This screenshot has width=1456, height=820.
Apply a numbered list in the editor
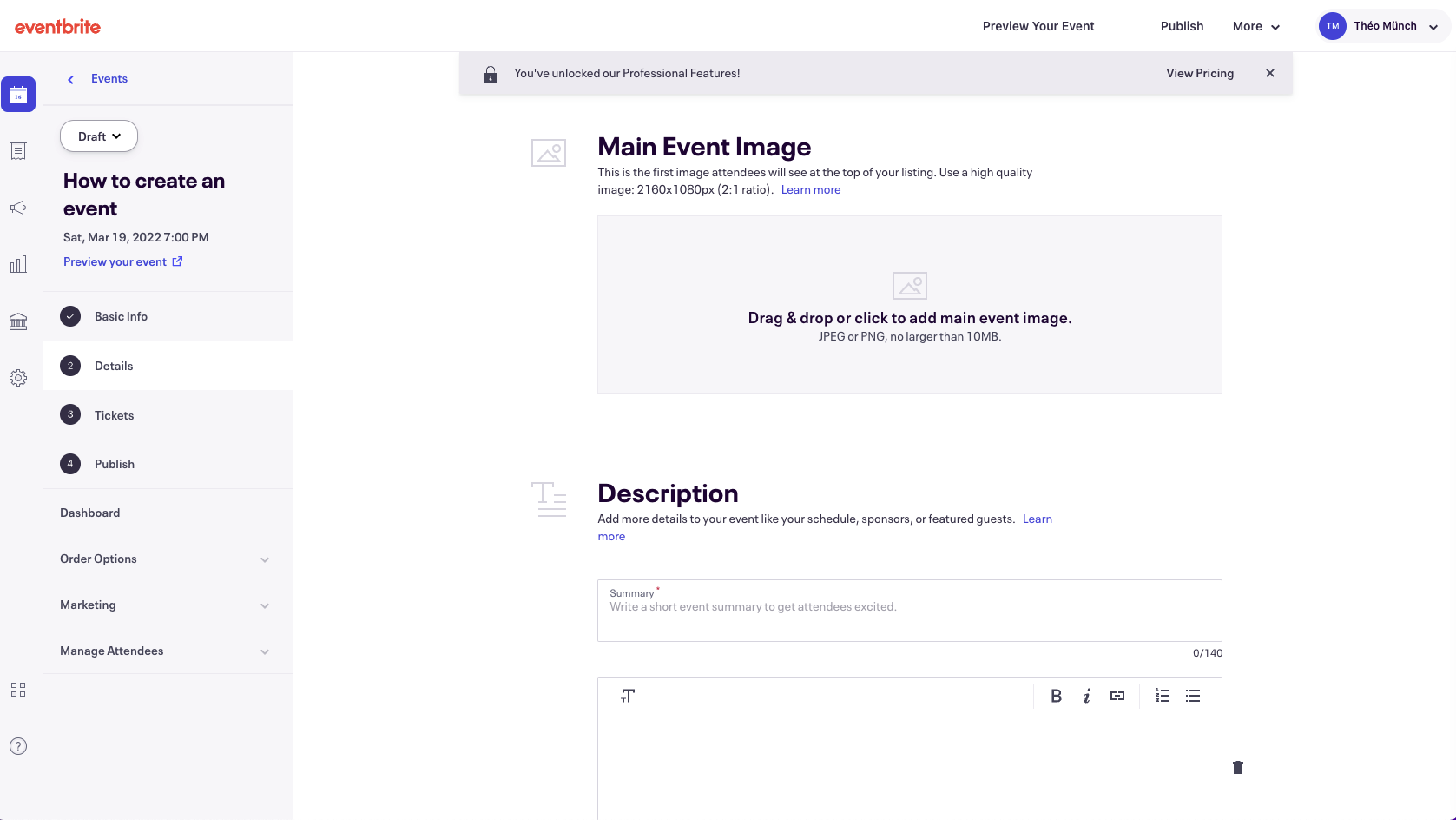(x=1162, y=696)
